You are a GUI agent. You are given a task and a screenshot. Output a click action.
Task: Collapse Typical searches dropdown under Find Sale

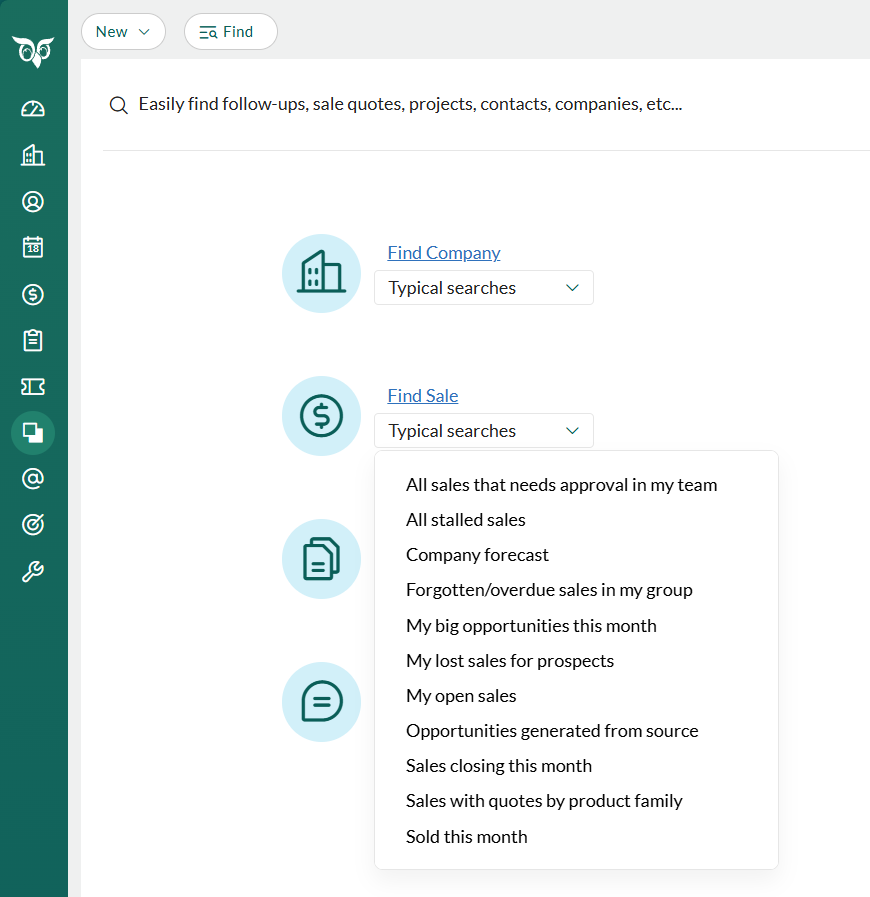[483, 431]
